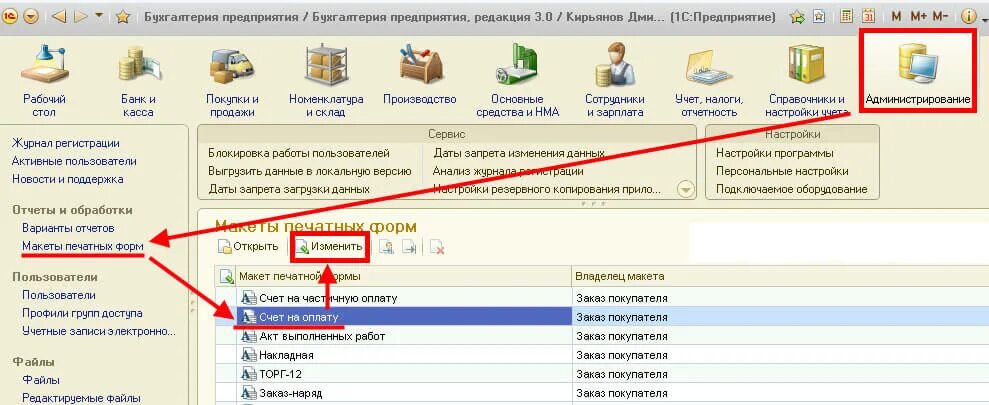Open Выгрузить данные в локальную версию
989x405 pixels.
tap(310, 171)
